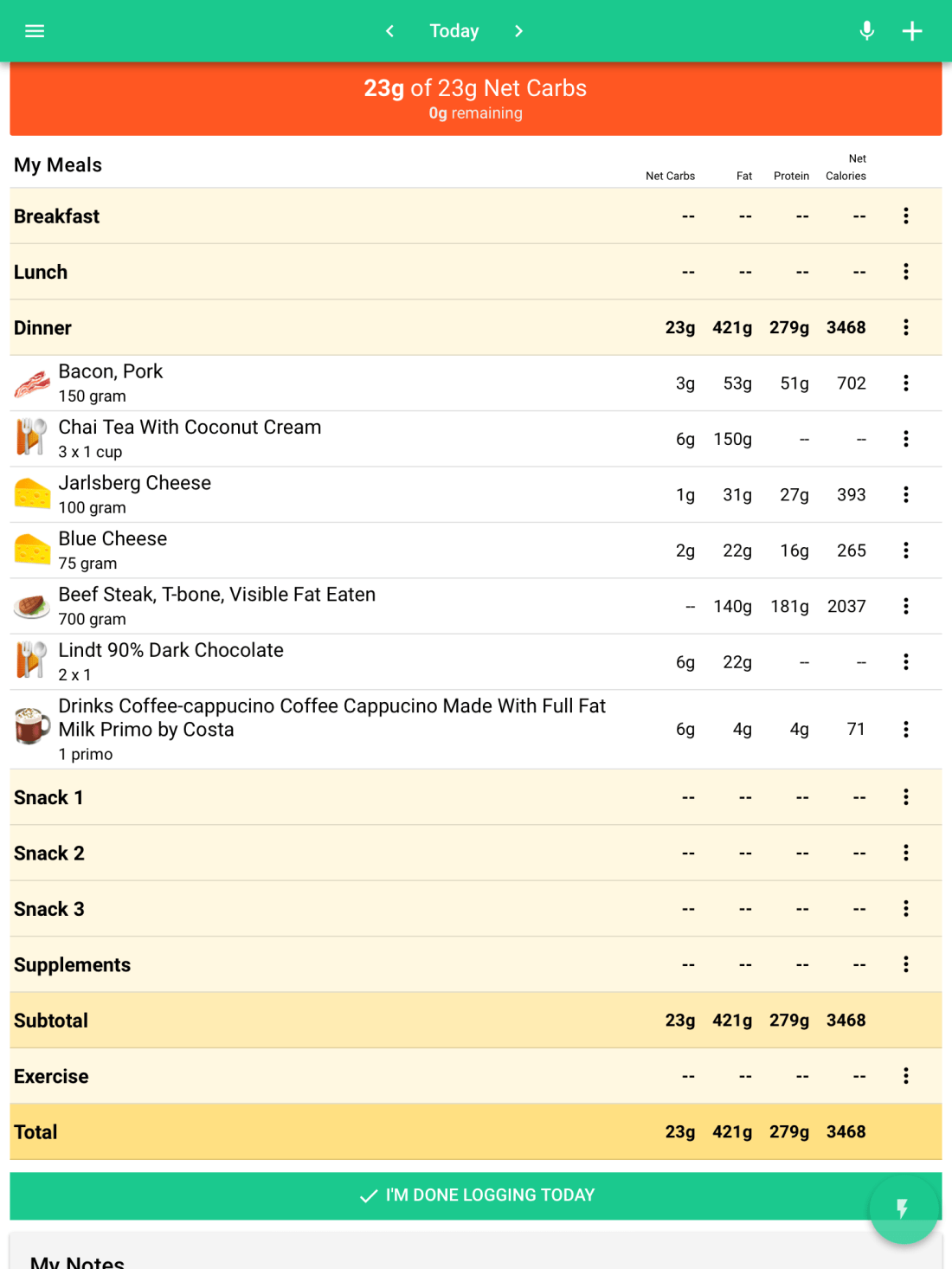The image size is (952, 1269).
Task: Click I'M DONE LOGGING TODAY button
Action: coord(476,1195)
